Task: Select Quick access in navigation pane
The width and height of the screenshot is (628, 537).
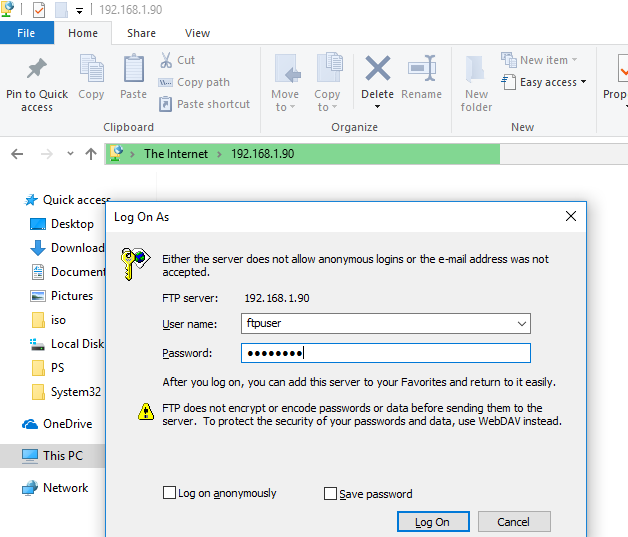Action: [68, 199]
